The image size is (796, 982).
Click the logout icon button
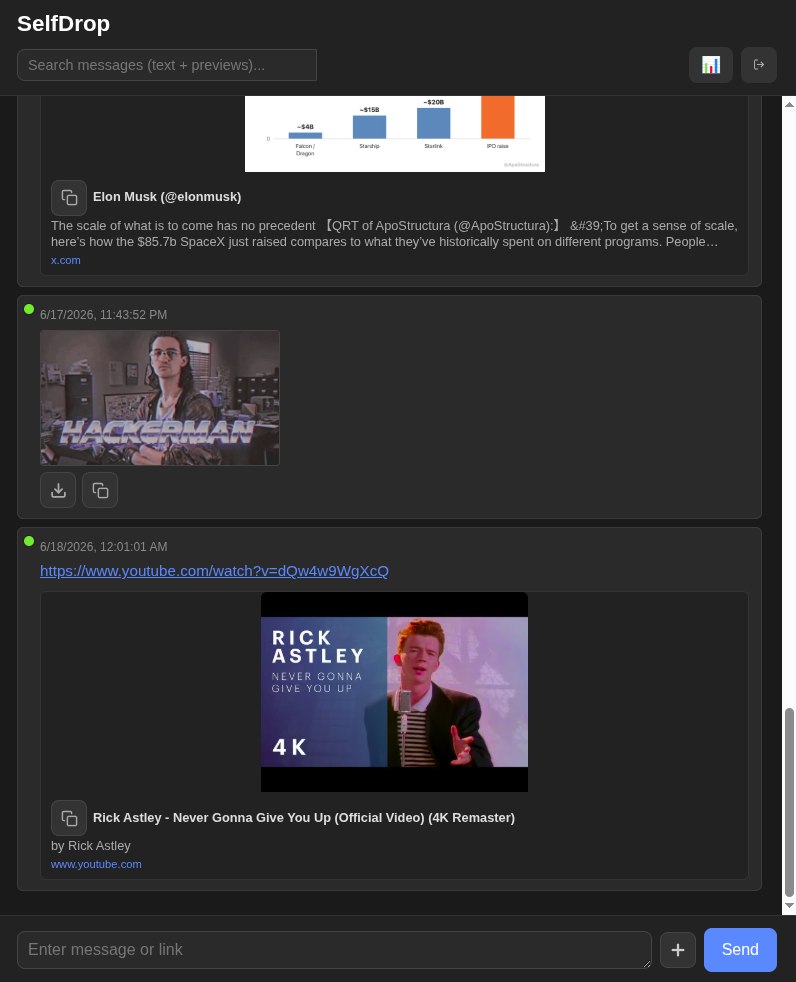click(x=758, y=65)
